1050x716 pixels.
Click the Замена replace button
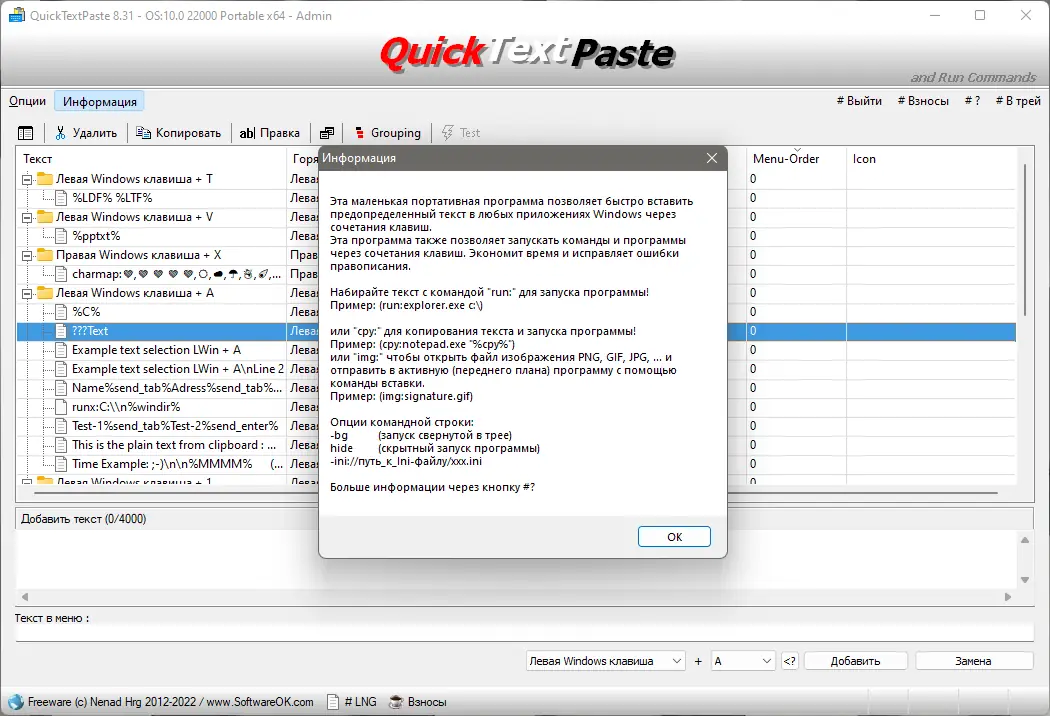[973, 660]
